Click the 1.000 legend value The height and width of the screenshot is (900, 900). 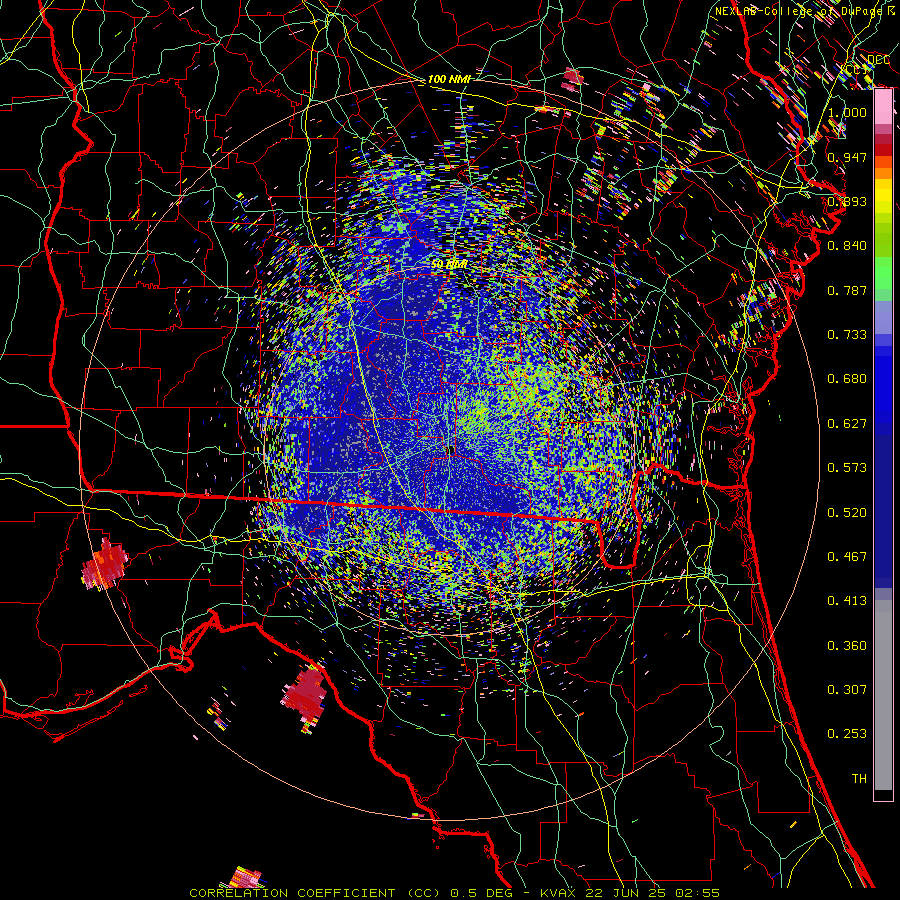tap(847, 112)
